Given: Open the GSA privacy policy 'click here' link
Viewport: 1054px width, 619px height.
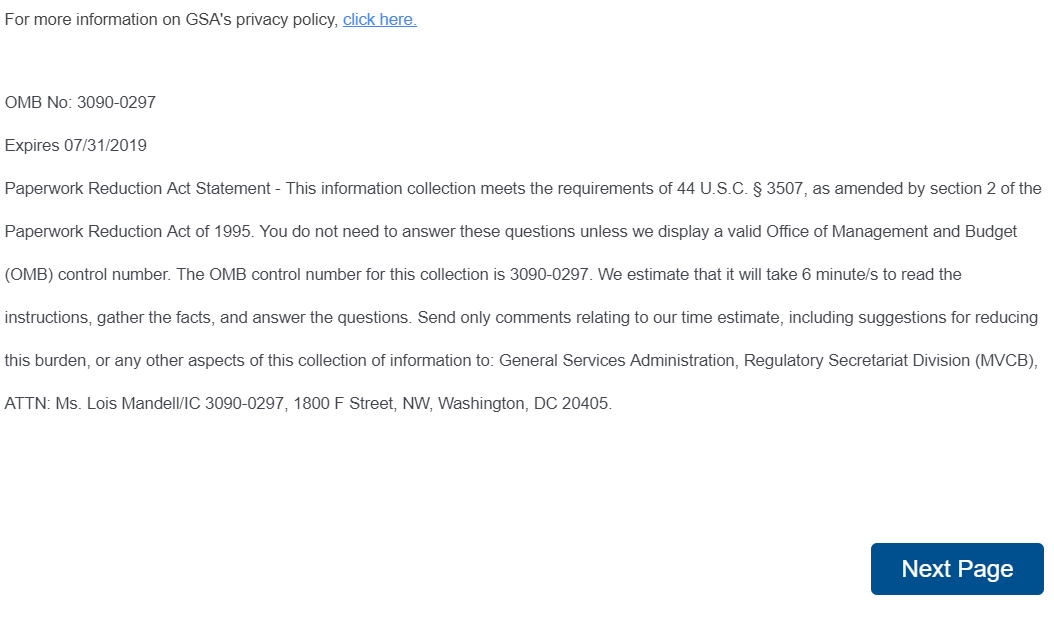Looking at the screenshot, I should (380, 20).
